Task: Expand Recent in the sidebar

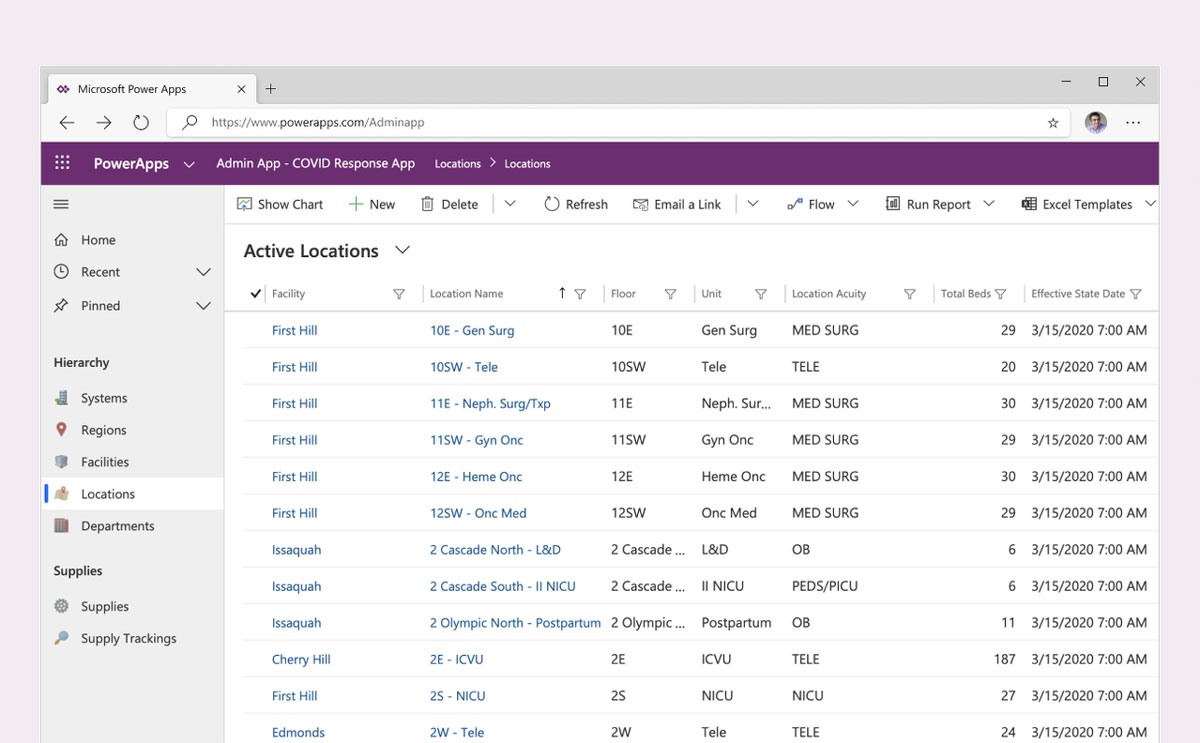Action: pyautogui.click(x=204, y=272)
